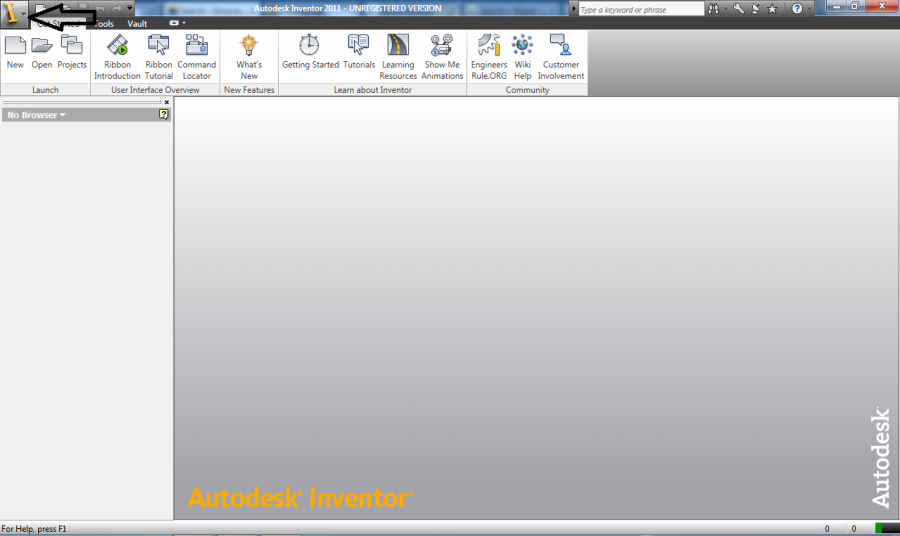The image size is (900, 536).
Task: Click the browser panel grip bar
Action: (x=82, y=102)
